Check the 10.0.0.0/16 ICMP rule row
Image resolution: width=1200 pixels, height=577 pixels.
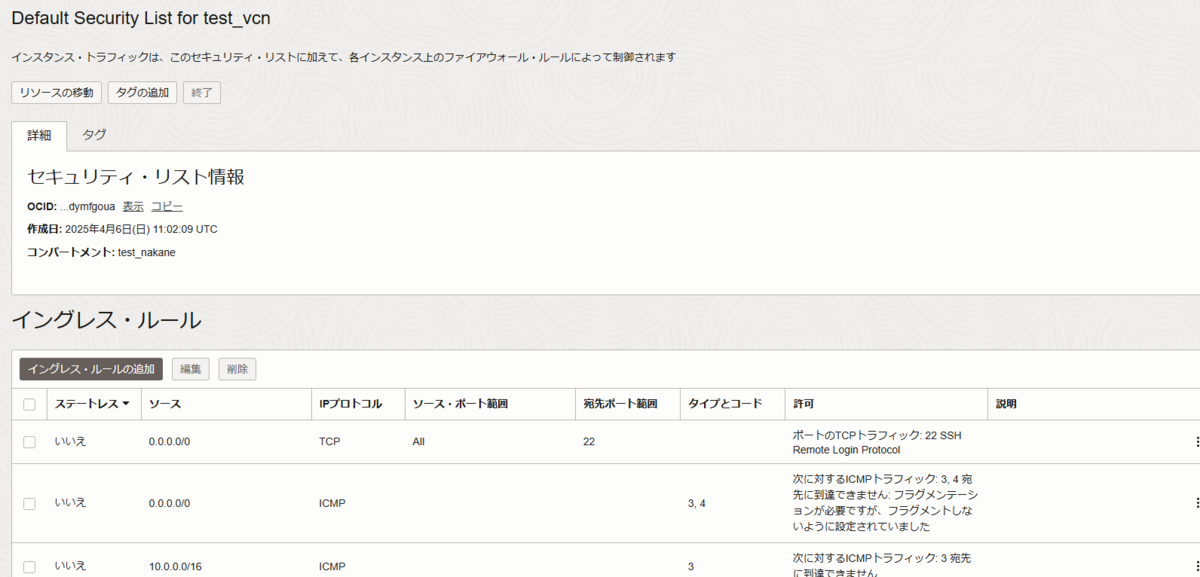29,567
